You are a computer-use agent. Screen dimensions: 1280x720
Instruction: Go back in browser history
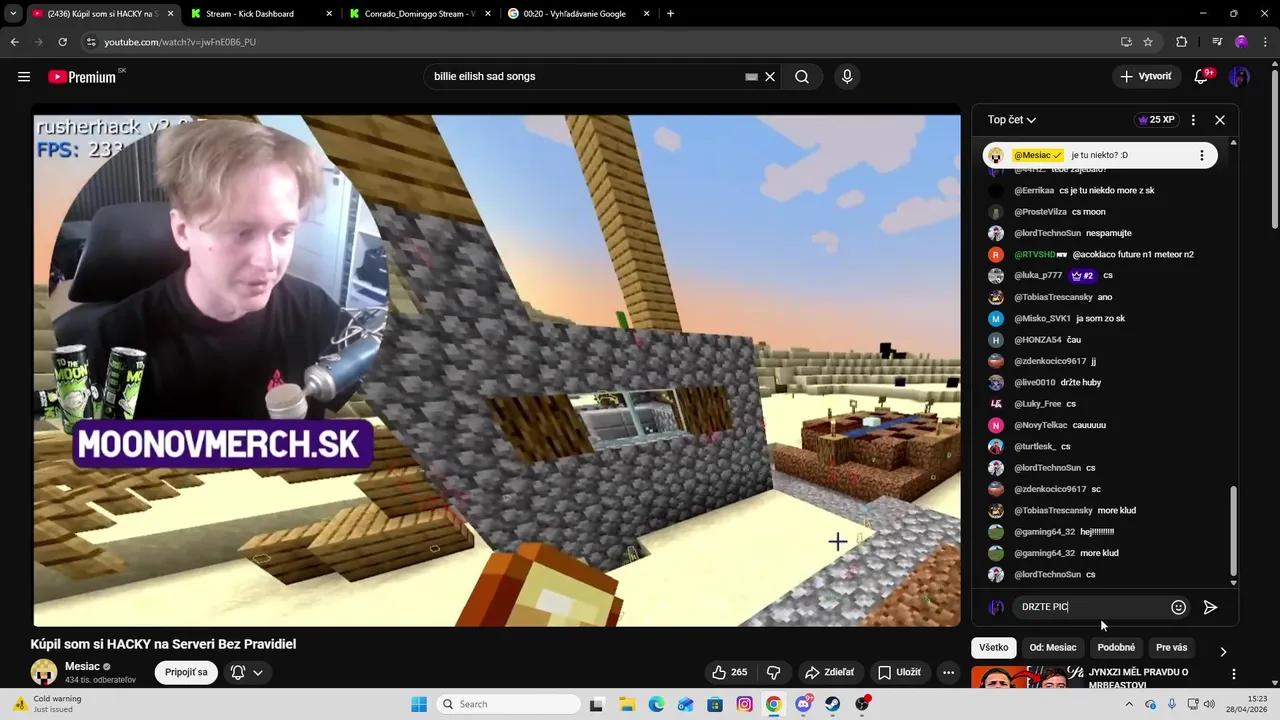pos(14,42)
